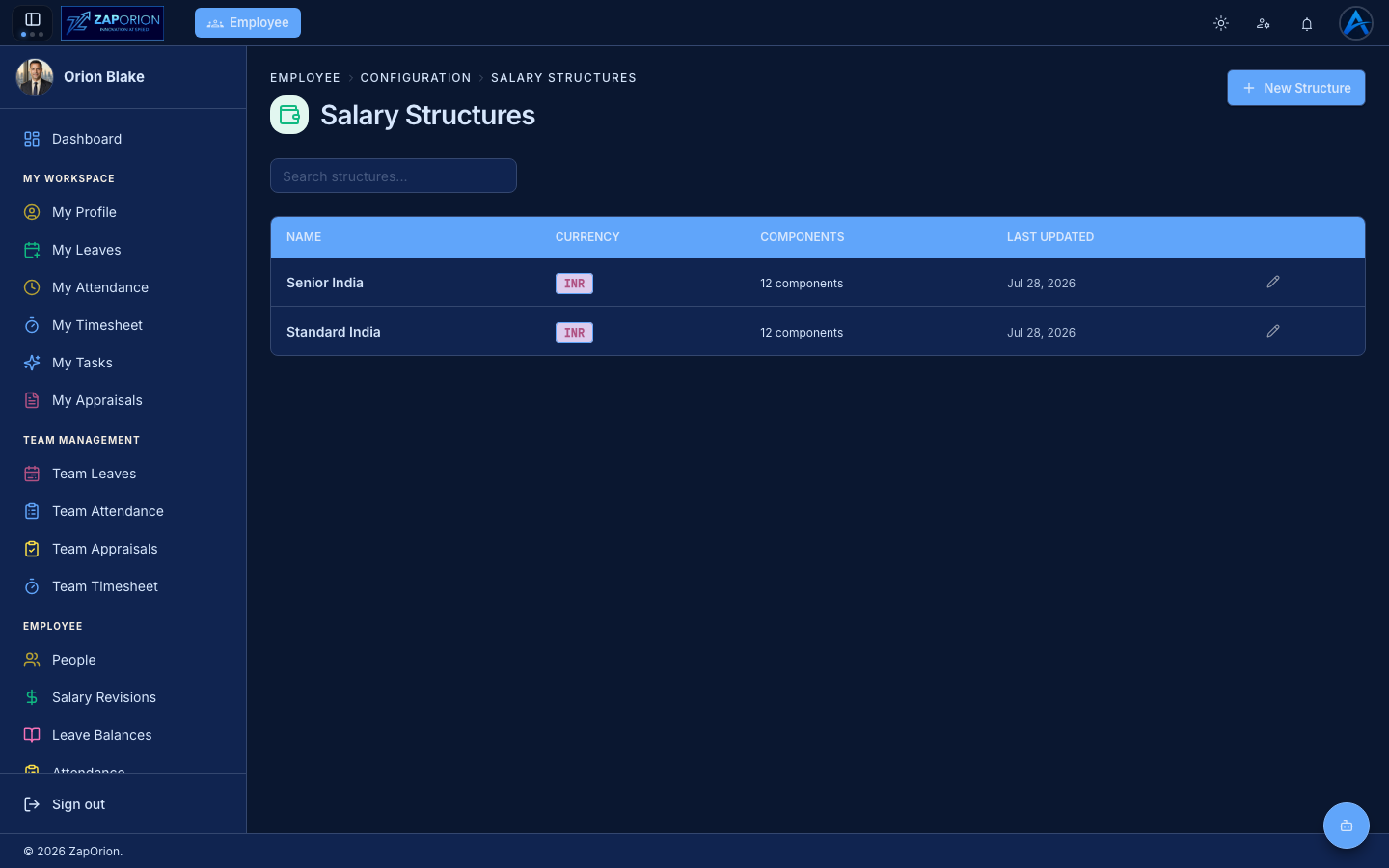Click INR badge in Senior India row

574,284
